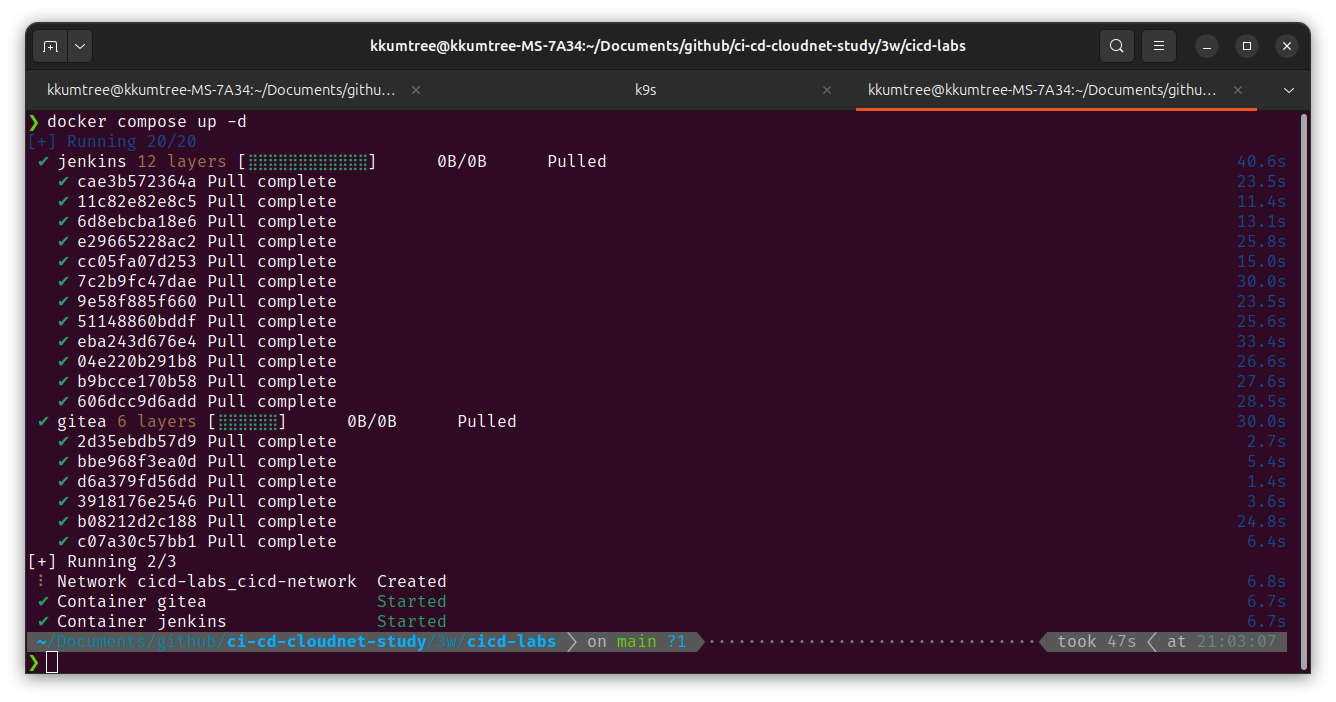Viewport: 1336px width, 702px height.
Task: Click the 'at 21:03:07' time segment
Action: 1222,642
